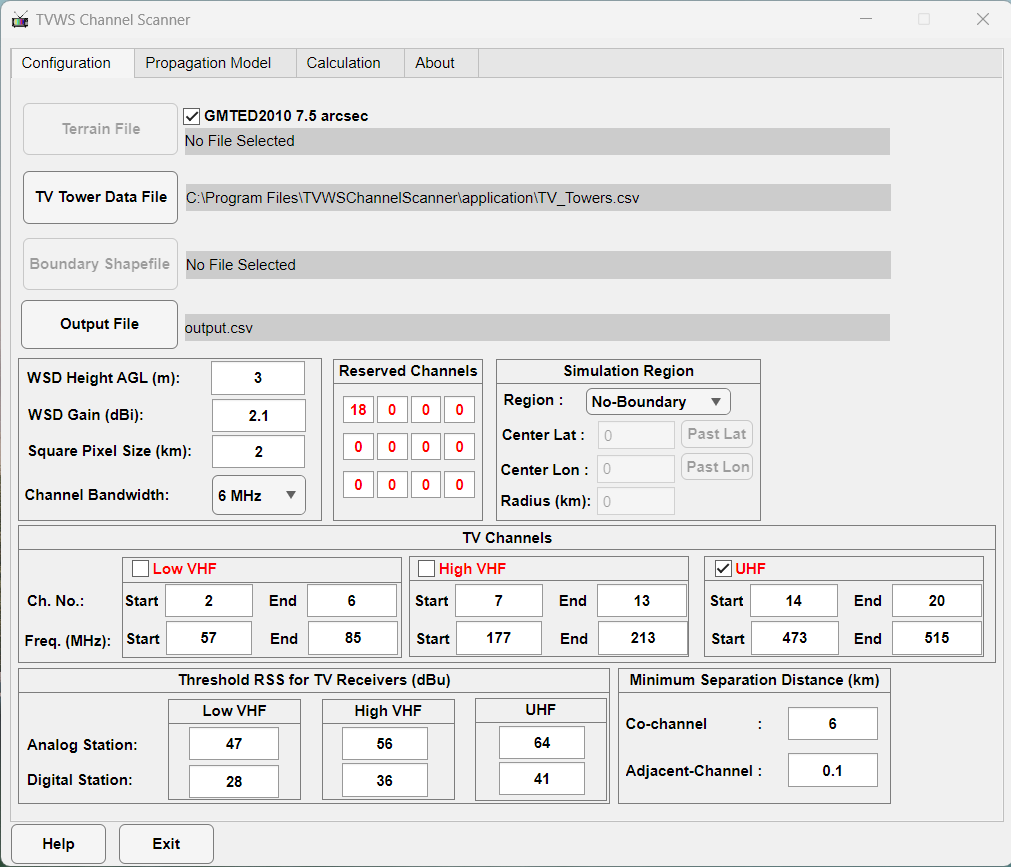
Task: Click the Square Pixel Size input box
Action: tap(258, 452)
